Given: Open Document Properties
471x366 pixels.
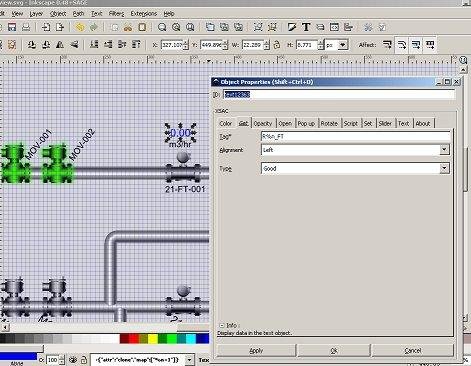Looking at the screenshot, I should (x=382, y=27).
